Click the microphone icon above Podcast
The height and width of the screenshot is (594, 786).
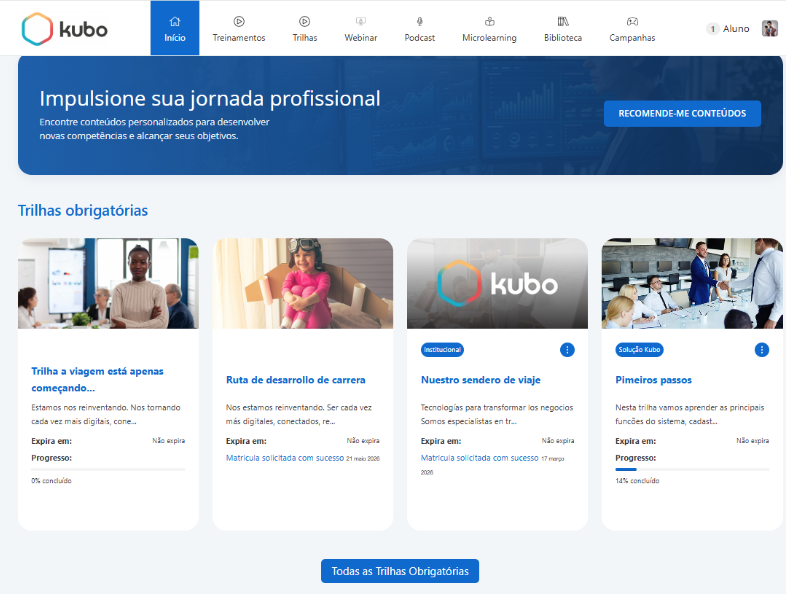pyautogui.click(x=420, y=22)
